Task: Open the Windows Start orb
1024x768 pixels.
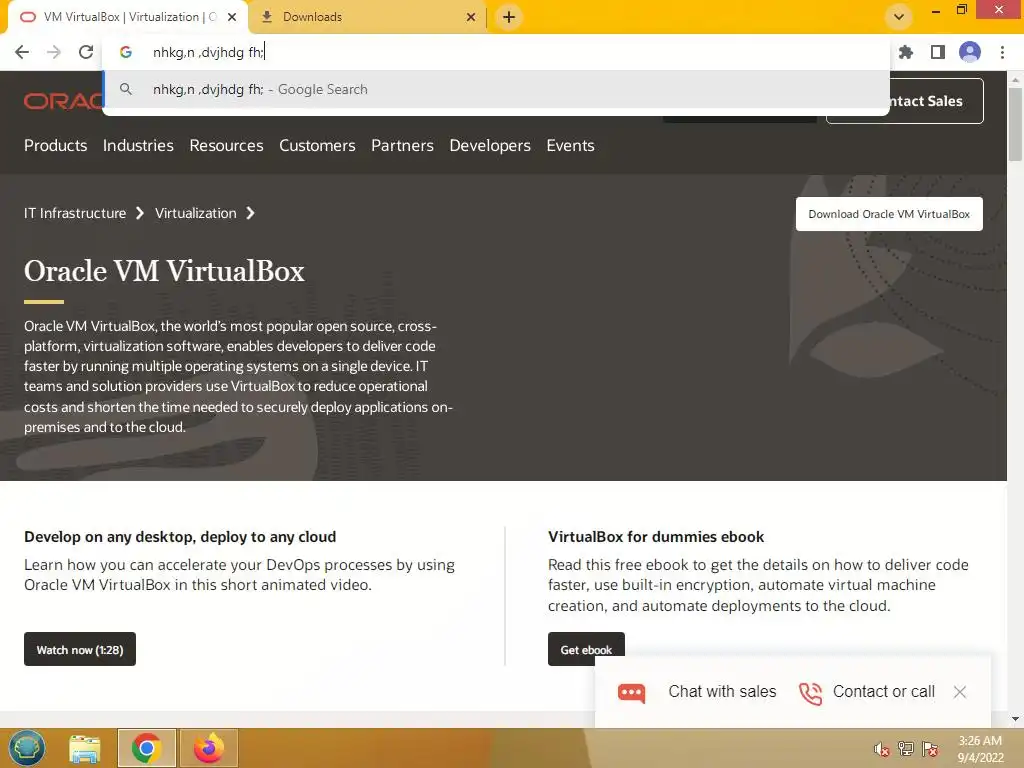Action: [x=27, y=748]
